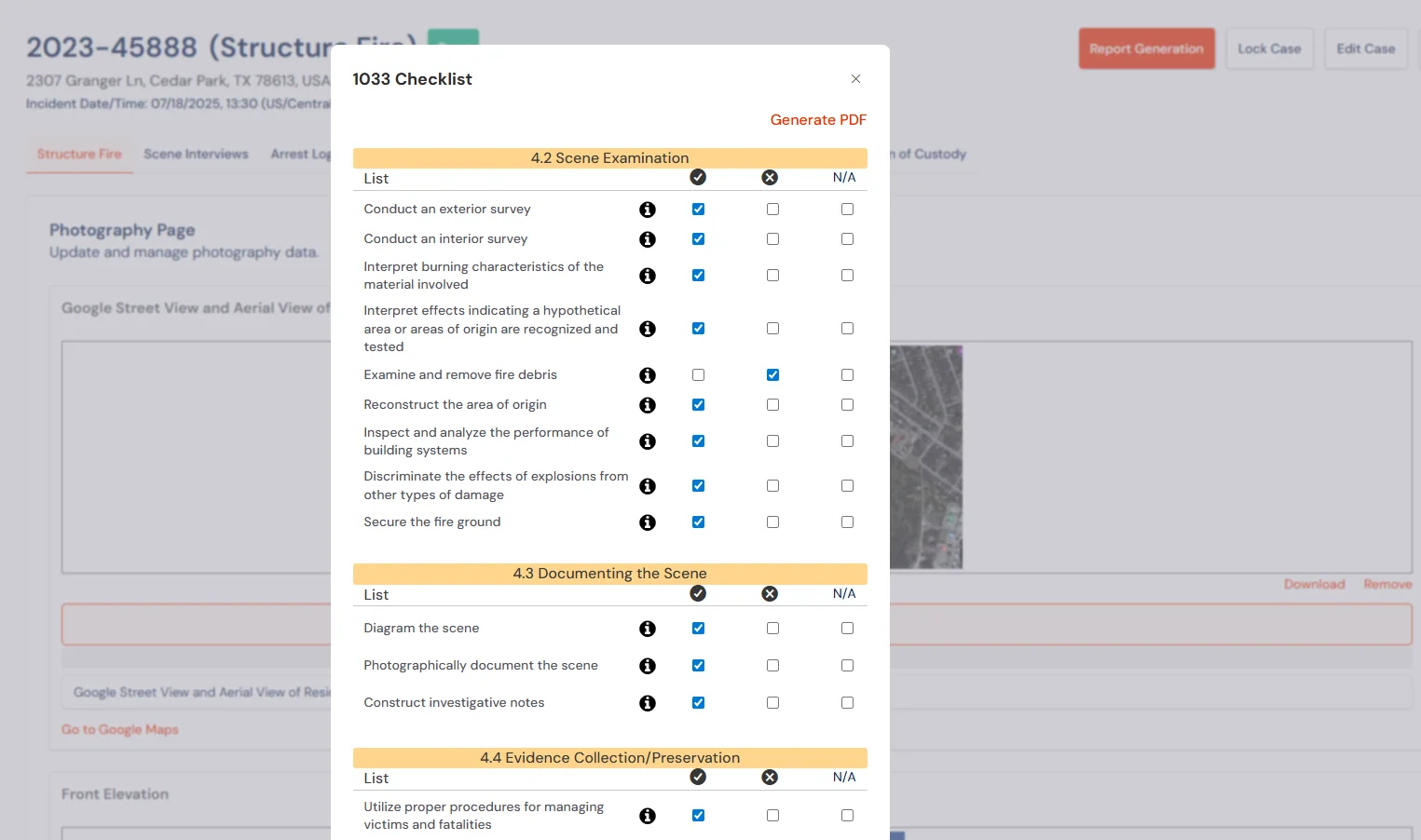Click the Generate PDF link

818,119
